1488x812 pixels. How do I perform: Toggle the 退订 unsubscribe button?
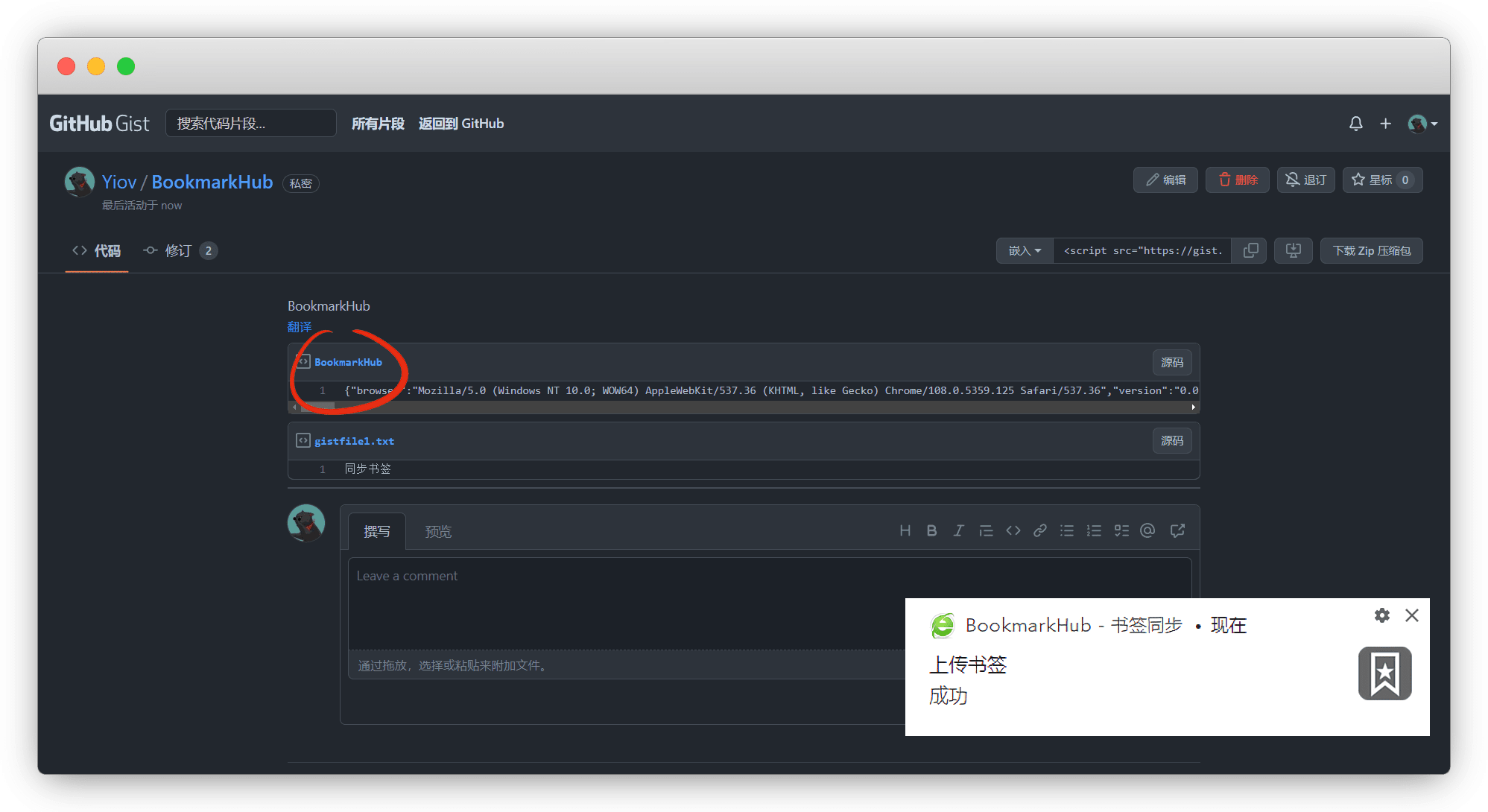(1305, 180)
